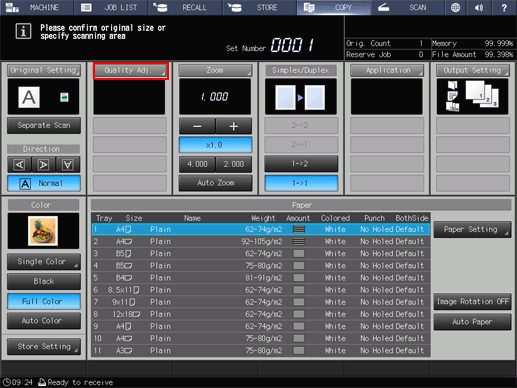Expand the Output Setting menu
Image resolution: width=517 pixels, height=388 pixels.
click(x=473, y=70)
